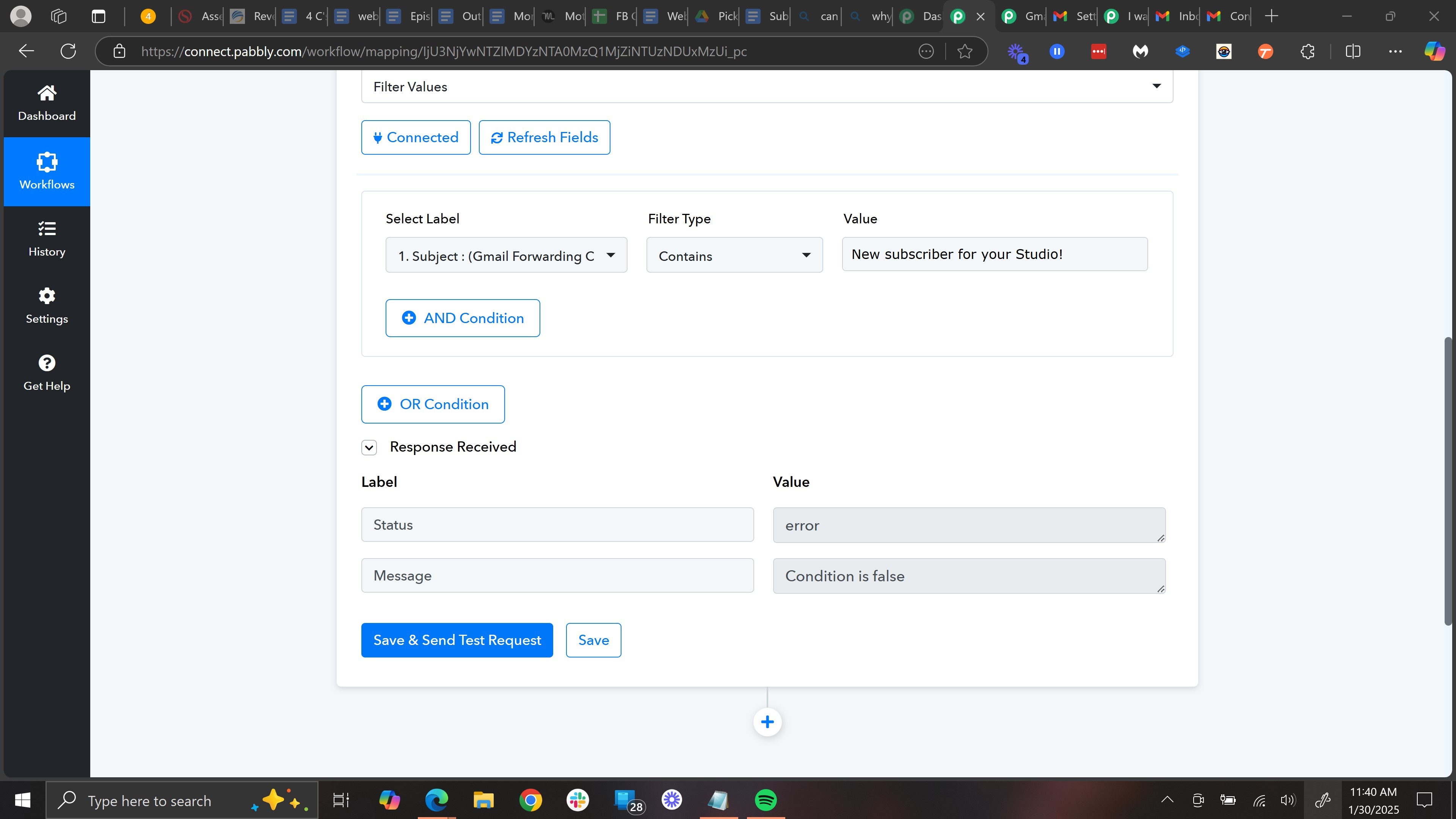1456x819 pixels.
Task: Click the site info lock icon
Action: (x=119, y=52)
